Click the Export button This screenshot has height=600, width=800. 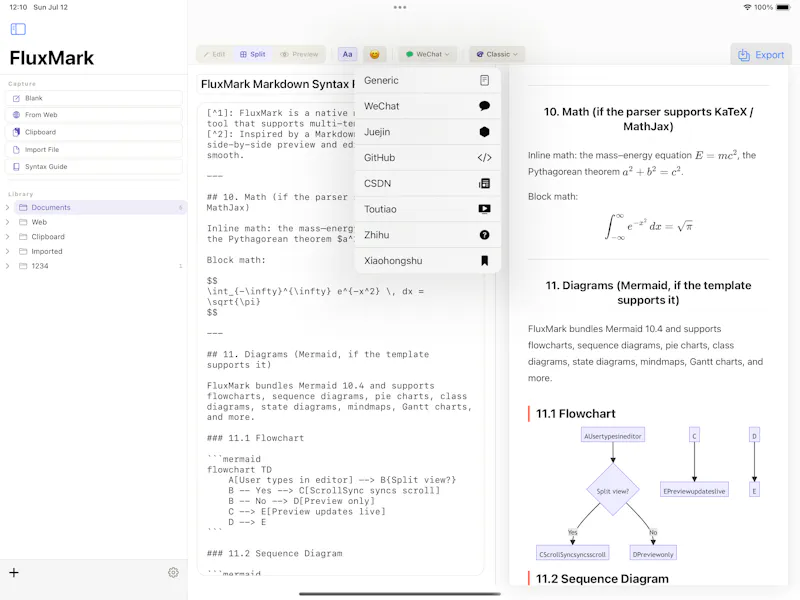[761, 55]
